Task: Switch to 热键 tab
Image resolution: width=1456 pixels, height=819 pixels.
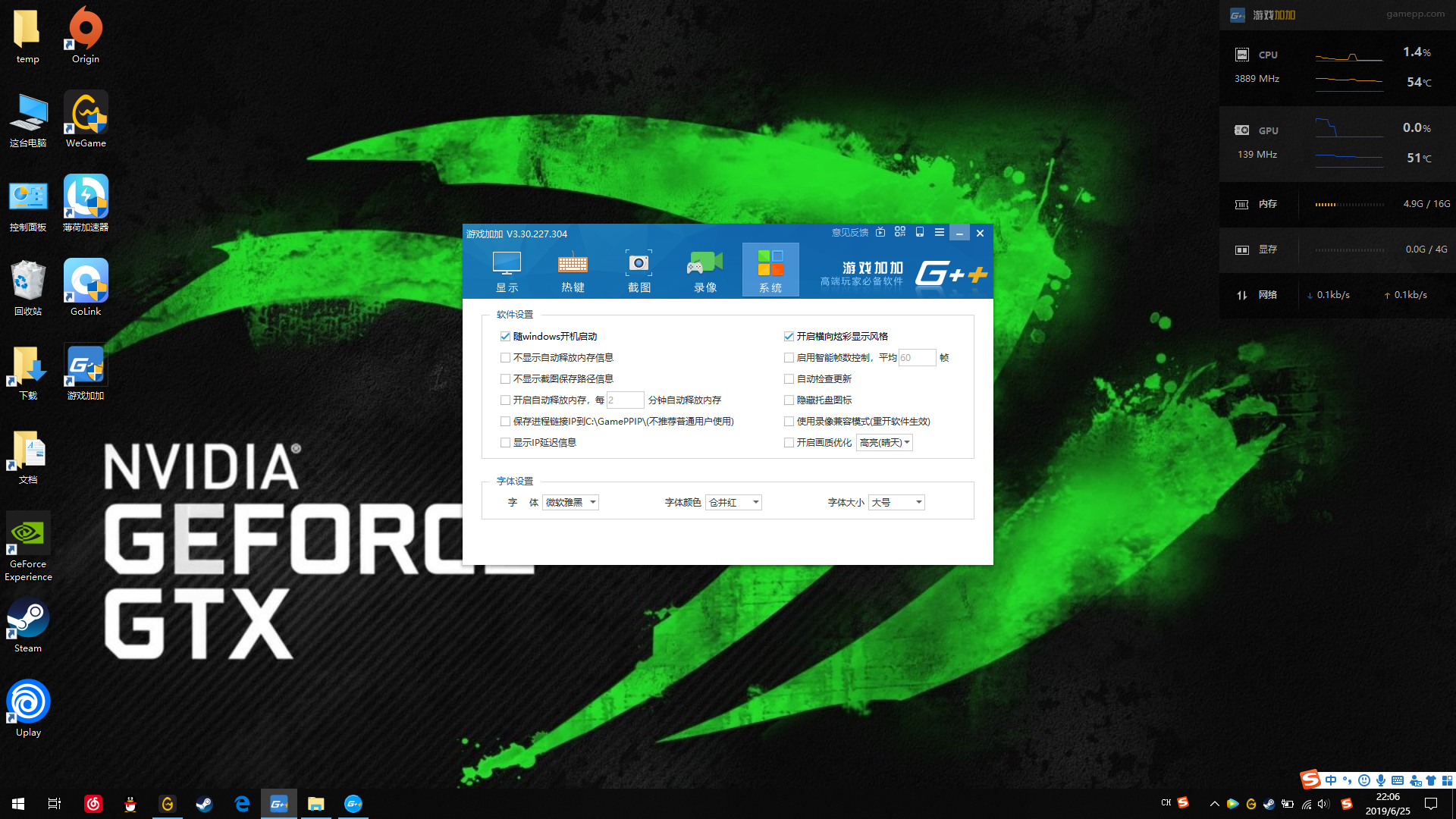Action: [573, 271]
